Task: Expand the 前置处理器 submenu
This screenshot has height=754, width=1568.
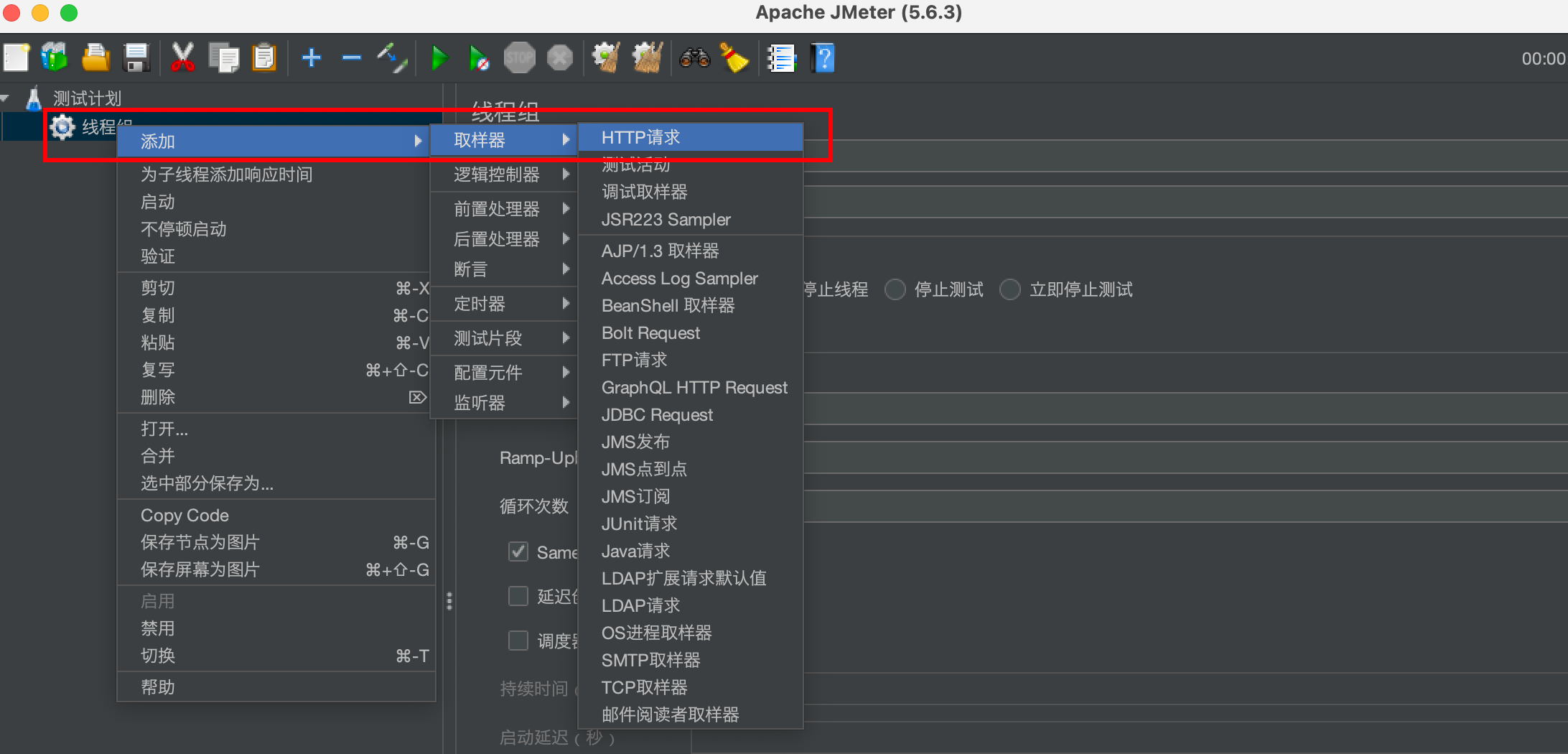Action: point(504,209)
